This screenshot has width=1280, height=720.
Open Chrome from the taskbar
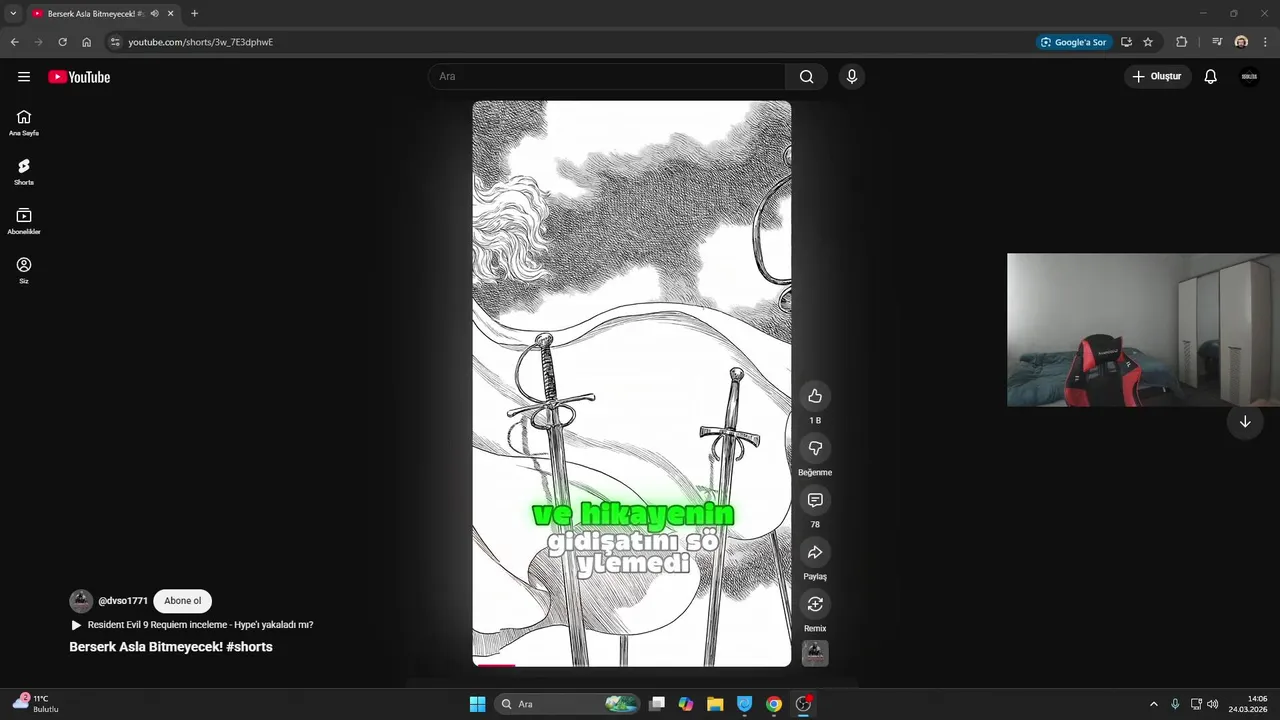774,704
